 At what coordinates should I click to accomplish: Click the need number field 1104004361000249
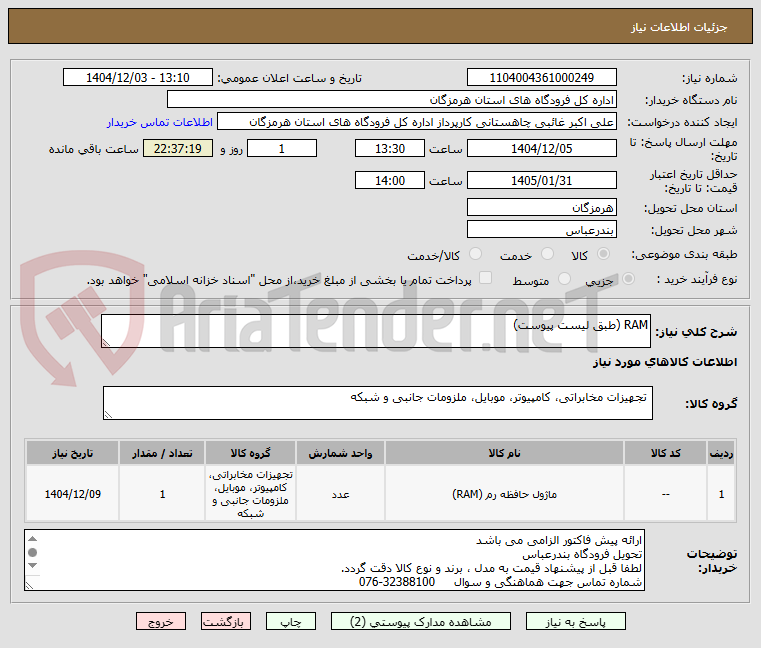click(542, 78)
